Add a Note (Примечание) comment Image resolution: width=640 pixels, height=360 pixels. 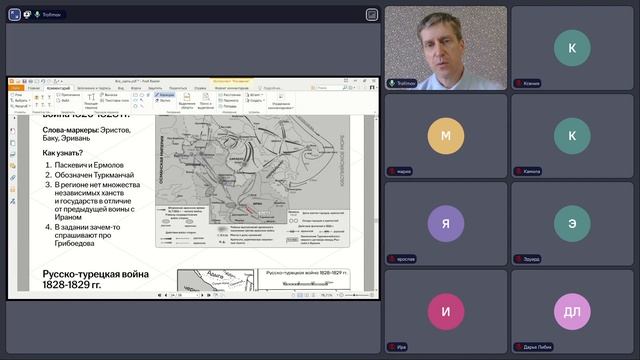click(69, 95)
